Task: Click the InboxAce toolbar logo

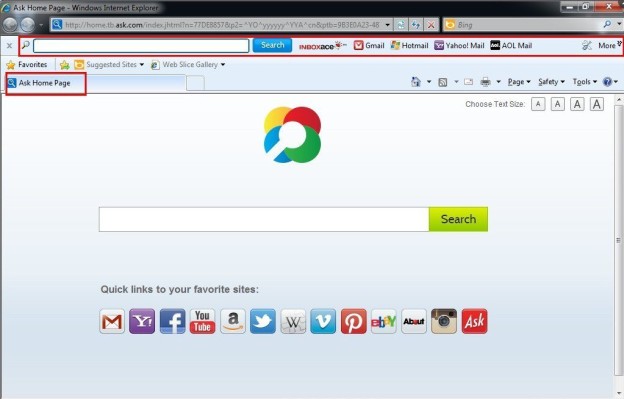Action: (322, 46)
